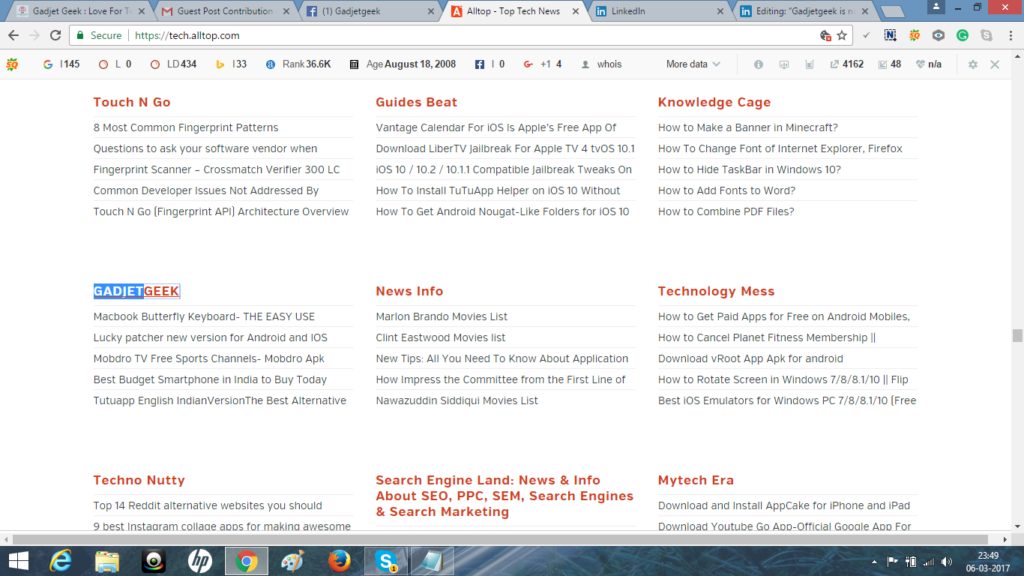The image size is (1024, 576).
Task: Click the taskbar clock showing 23:49
Action: click(988, 562)
